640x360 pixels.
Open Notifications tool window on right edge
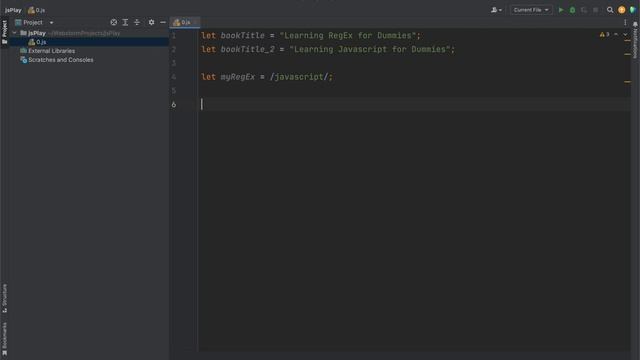(636, 40)
